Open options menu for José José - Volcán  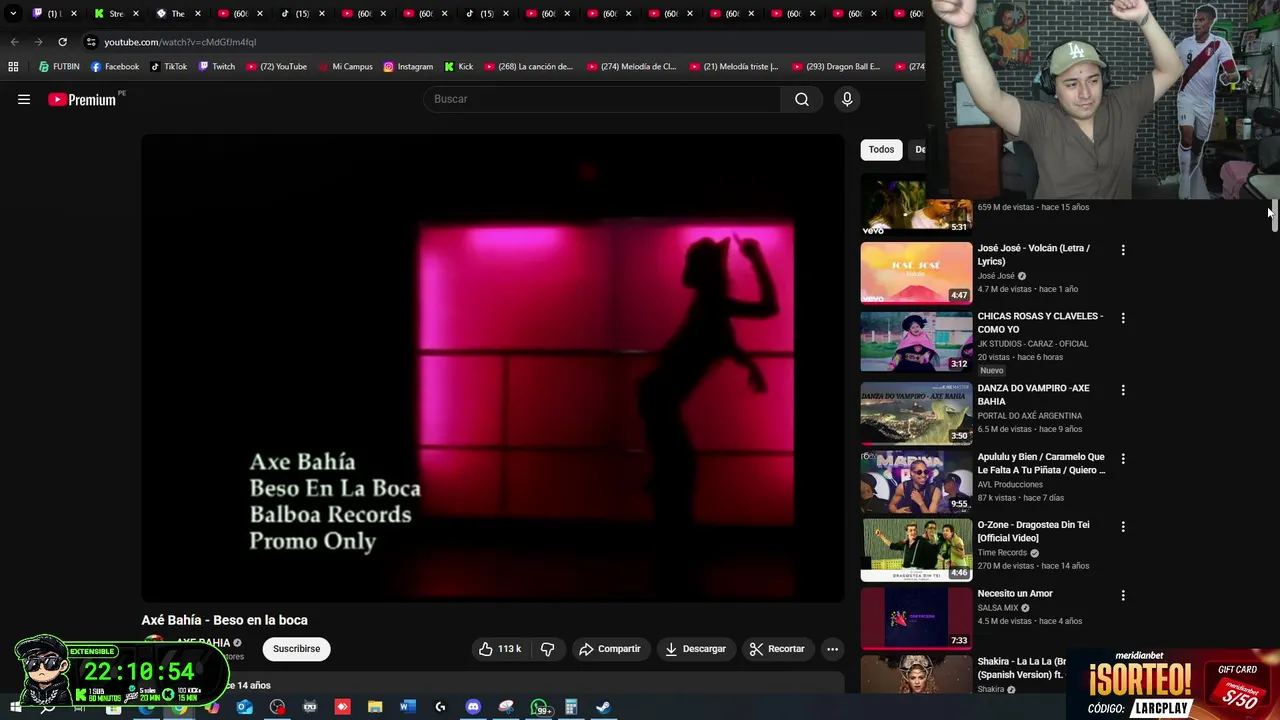[x=1123, y=250]
